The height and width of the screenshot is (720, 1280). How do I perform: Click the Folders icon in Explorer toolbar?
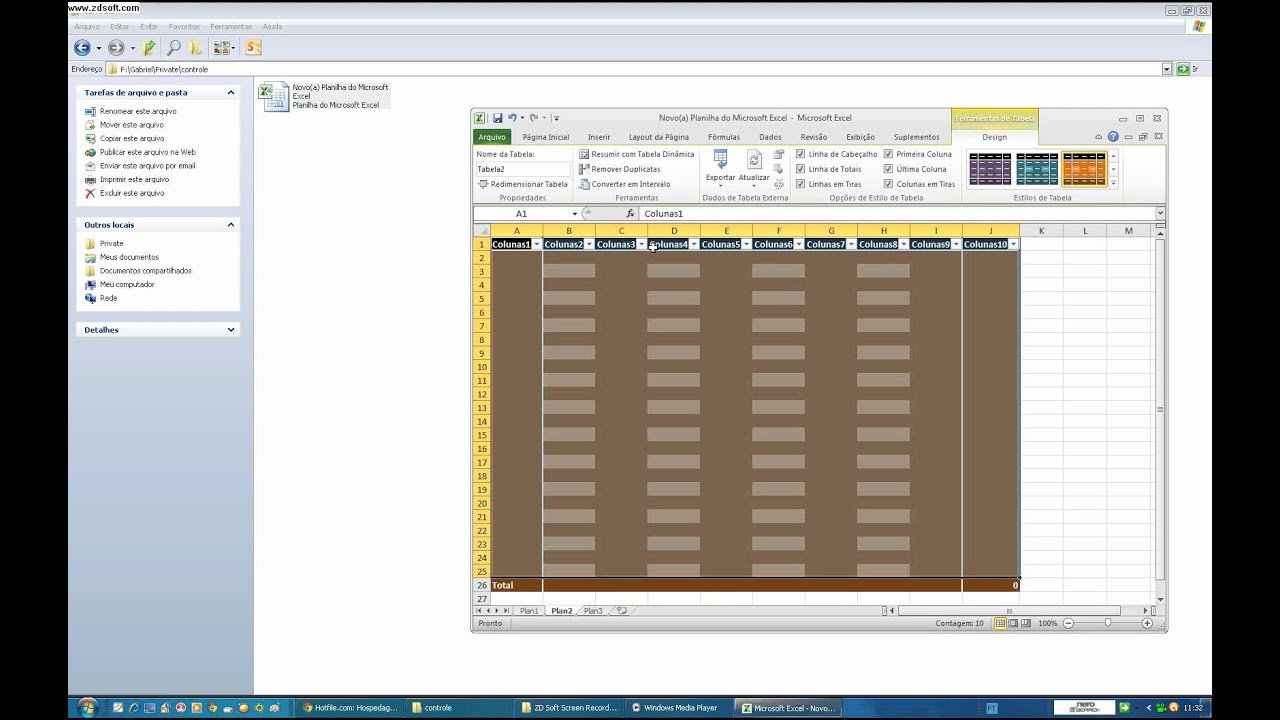196,47
